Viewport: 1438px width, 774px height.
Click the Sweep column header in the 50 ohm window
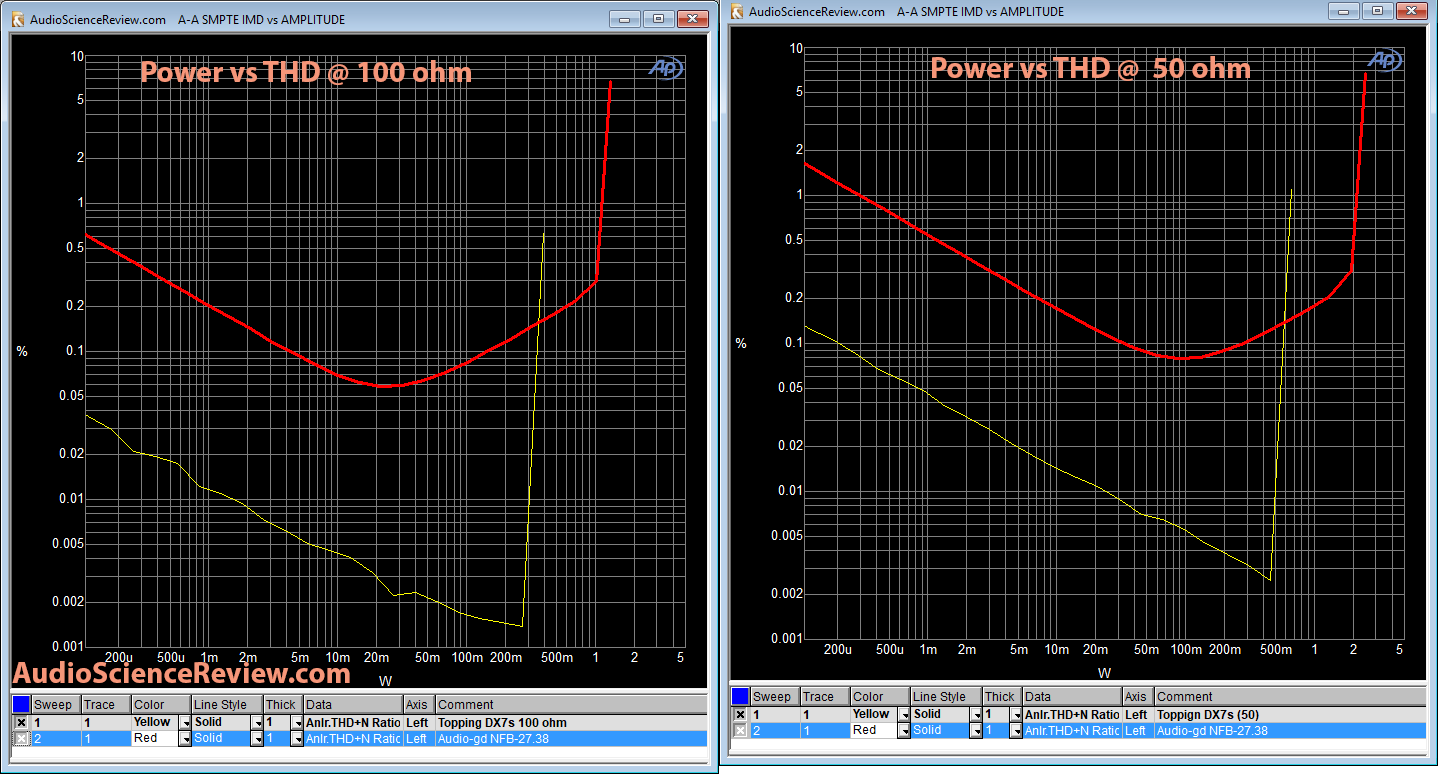775,696
